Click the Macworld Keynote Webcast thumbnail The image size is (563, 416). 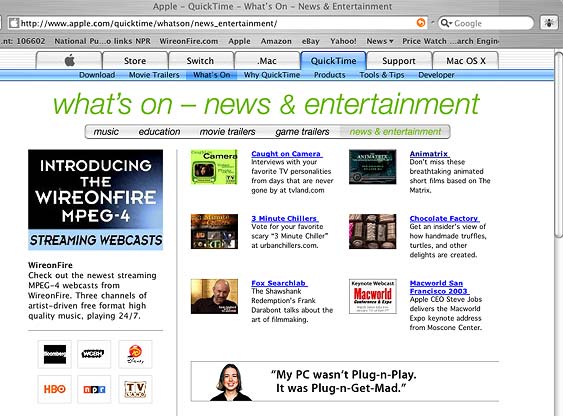coord(373,296)
